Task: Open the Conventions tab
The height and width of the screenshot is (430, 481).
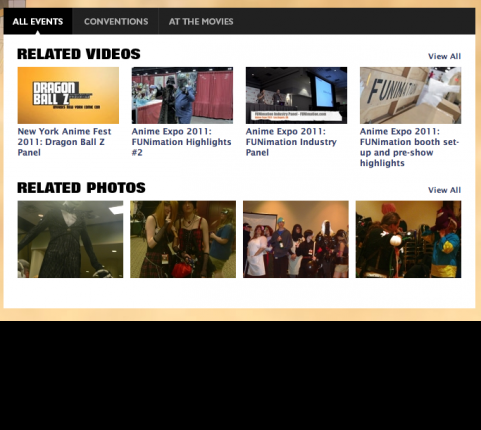Action: [x=116, y=21]
